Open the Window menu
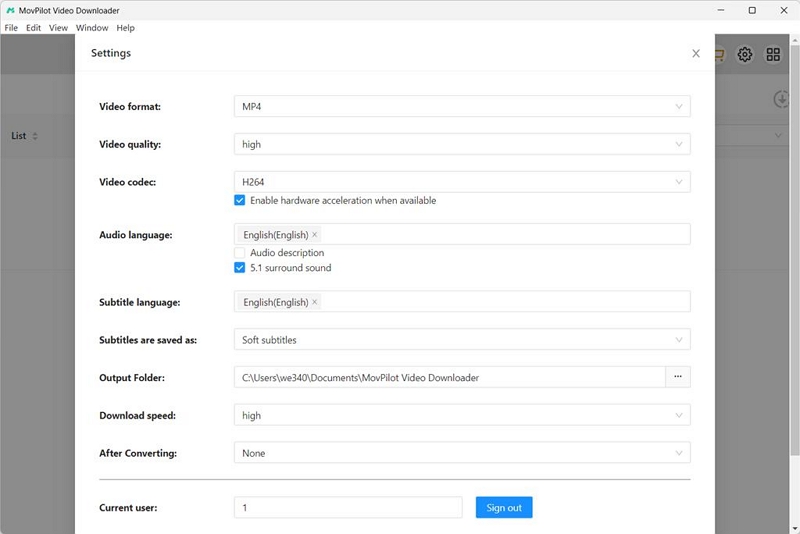 coord(92,28)
